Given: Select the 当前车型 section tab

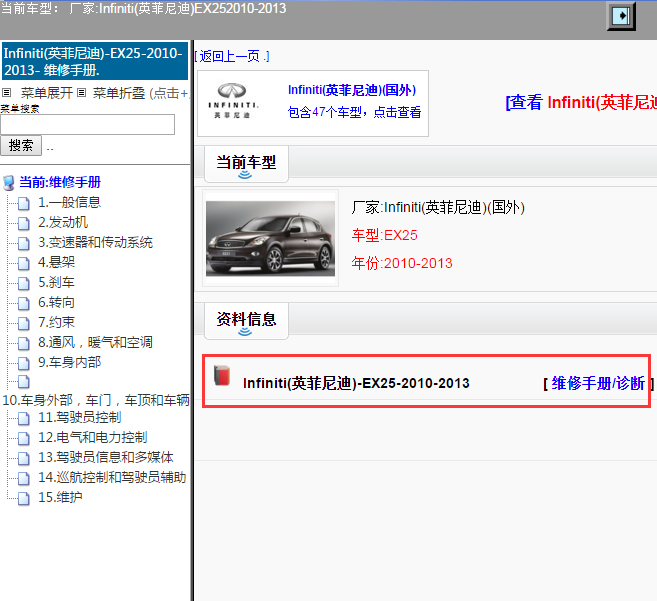Looking at the screenshot, I should point(246,164).
